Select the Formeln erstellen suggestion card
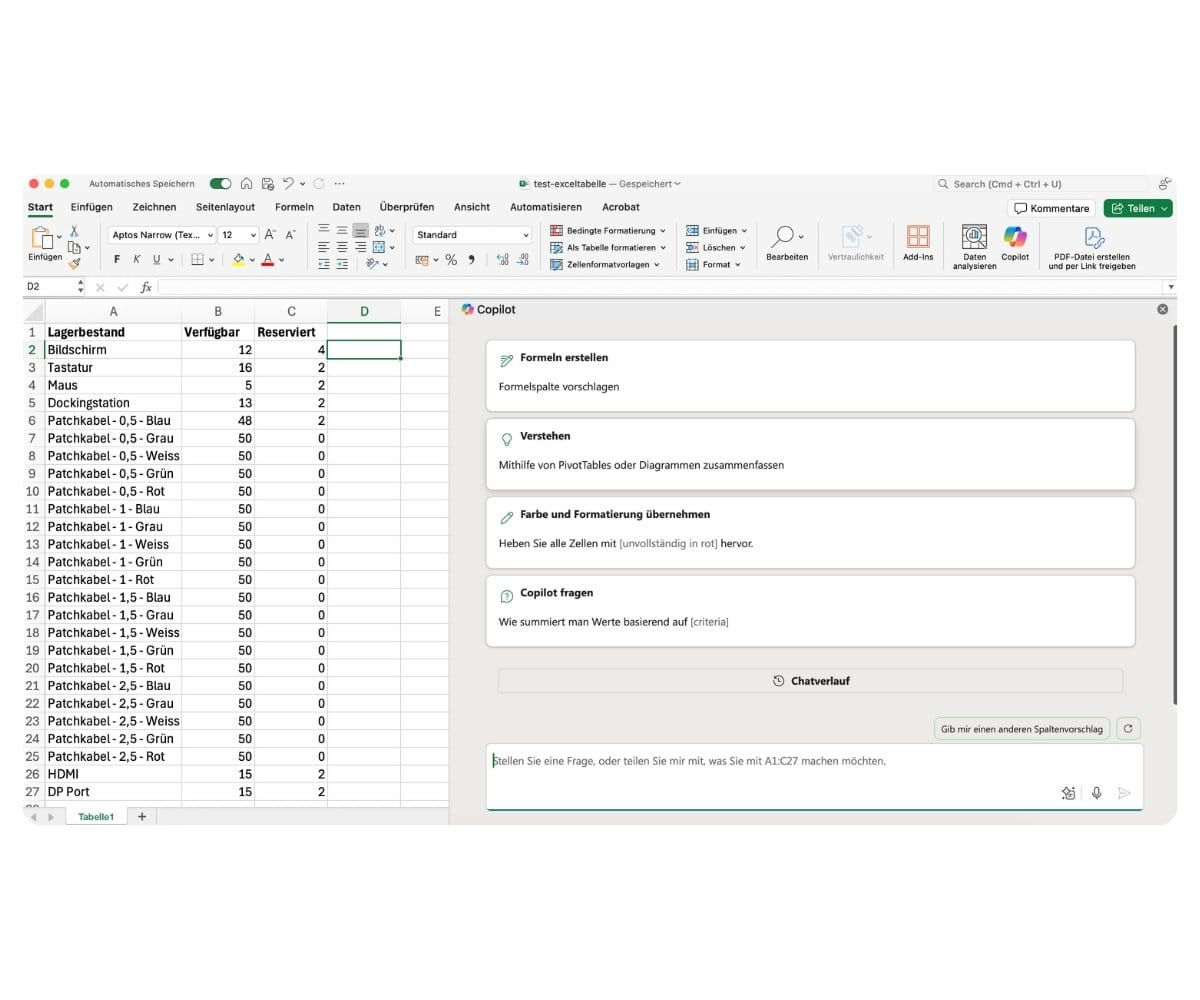This screenshot has height=1000, width=1200. [810, 376]
